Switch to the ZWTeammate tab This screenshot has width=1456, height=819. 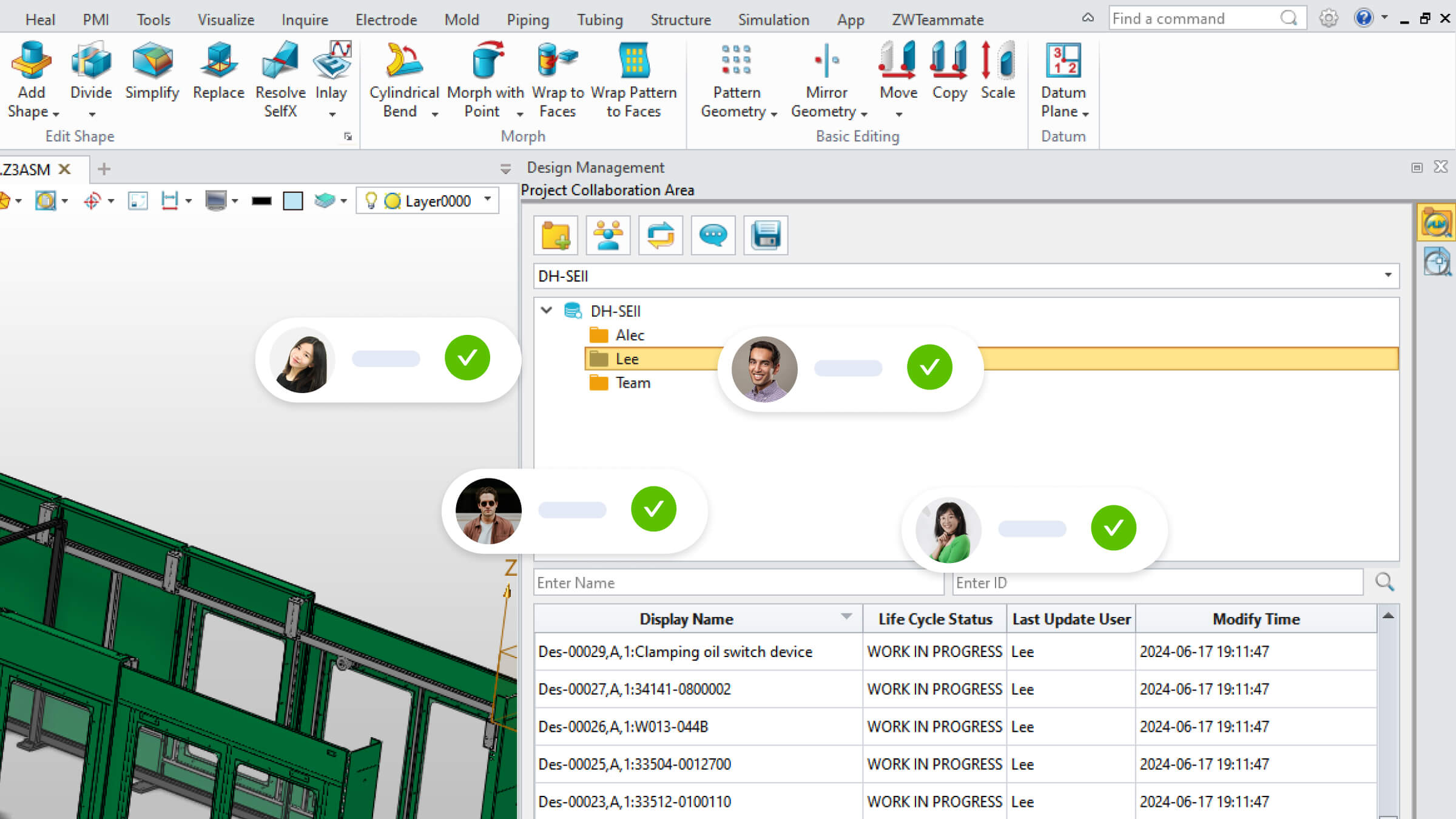[937, 19]
